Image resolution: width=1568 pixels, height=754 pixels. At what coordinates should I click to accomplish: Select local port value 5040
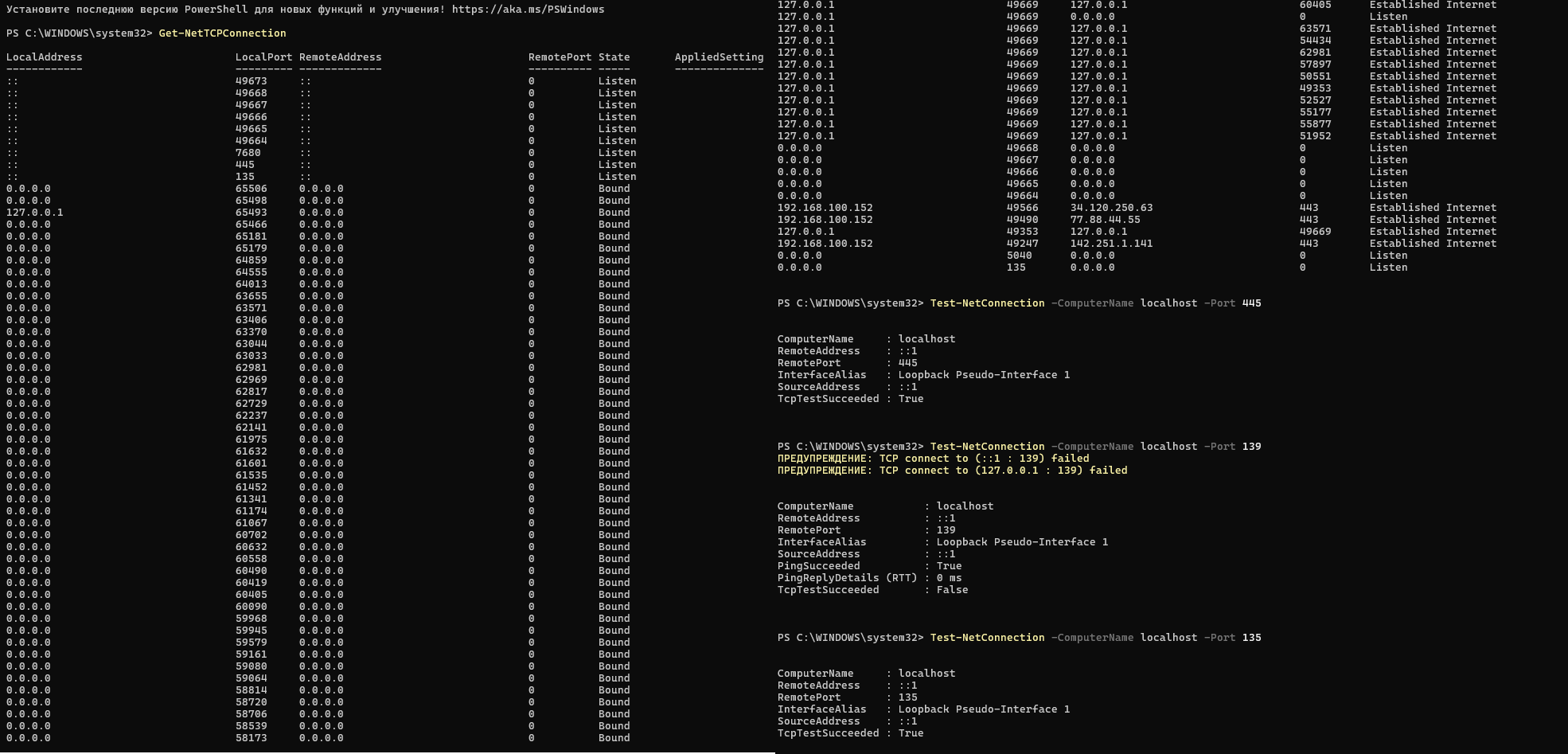tap(1020, 256)
